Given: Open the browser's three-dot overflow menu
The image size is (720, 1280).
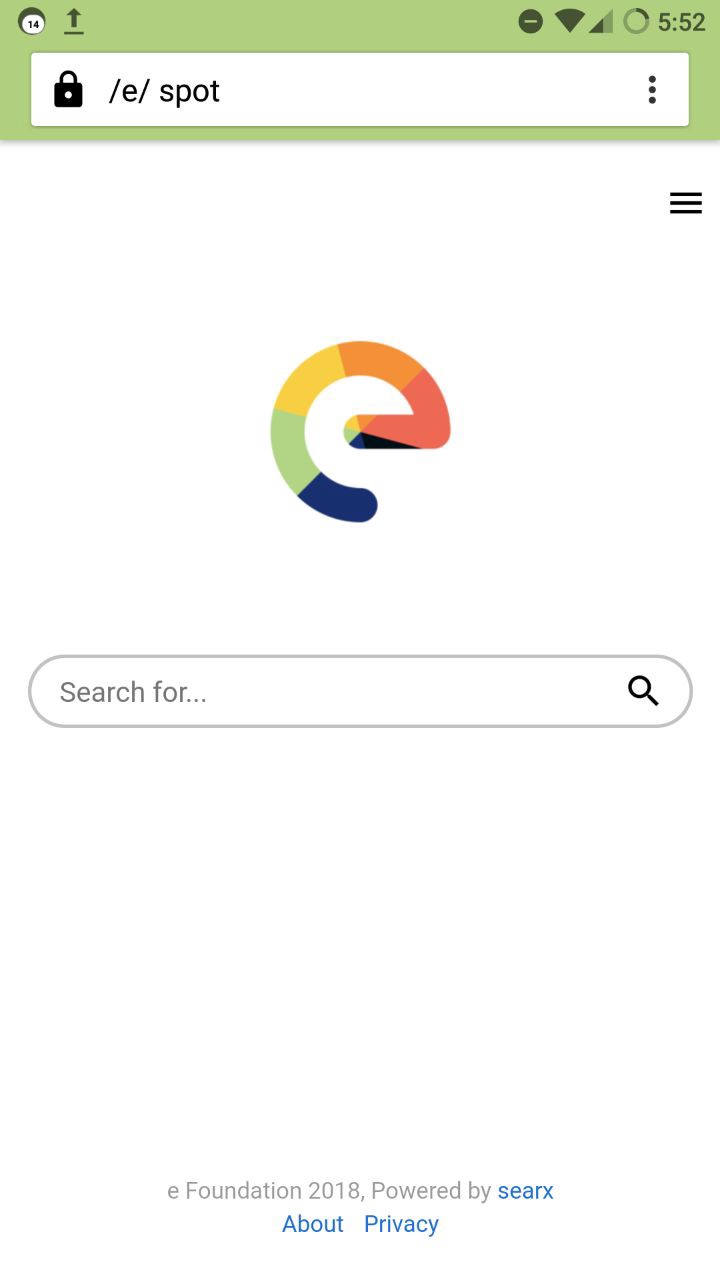Looking at the screenshot, I should 652,90.
